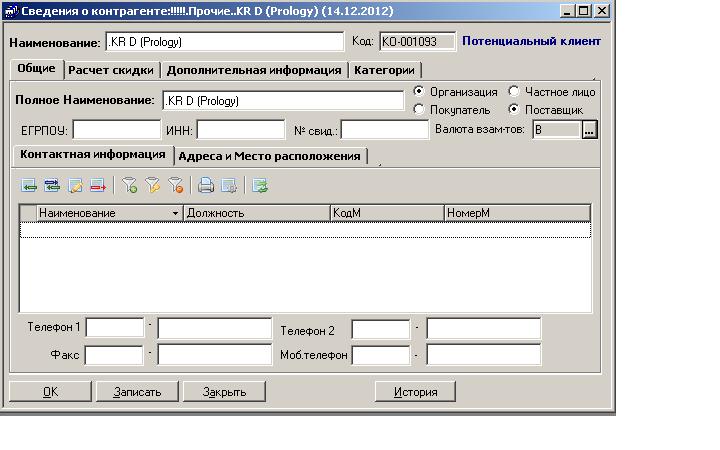Switch to the Расчет скидки tab

(x=111, y=70)
